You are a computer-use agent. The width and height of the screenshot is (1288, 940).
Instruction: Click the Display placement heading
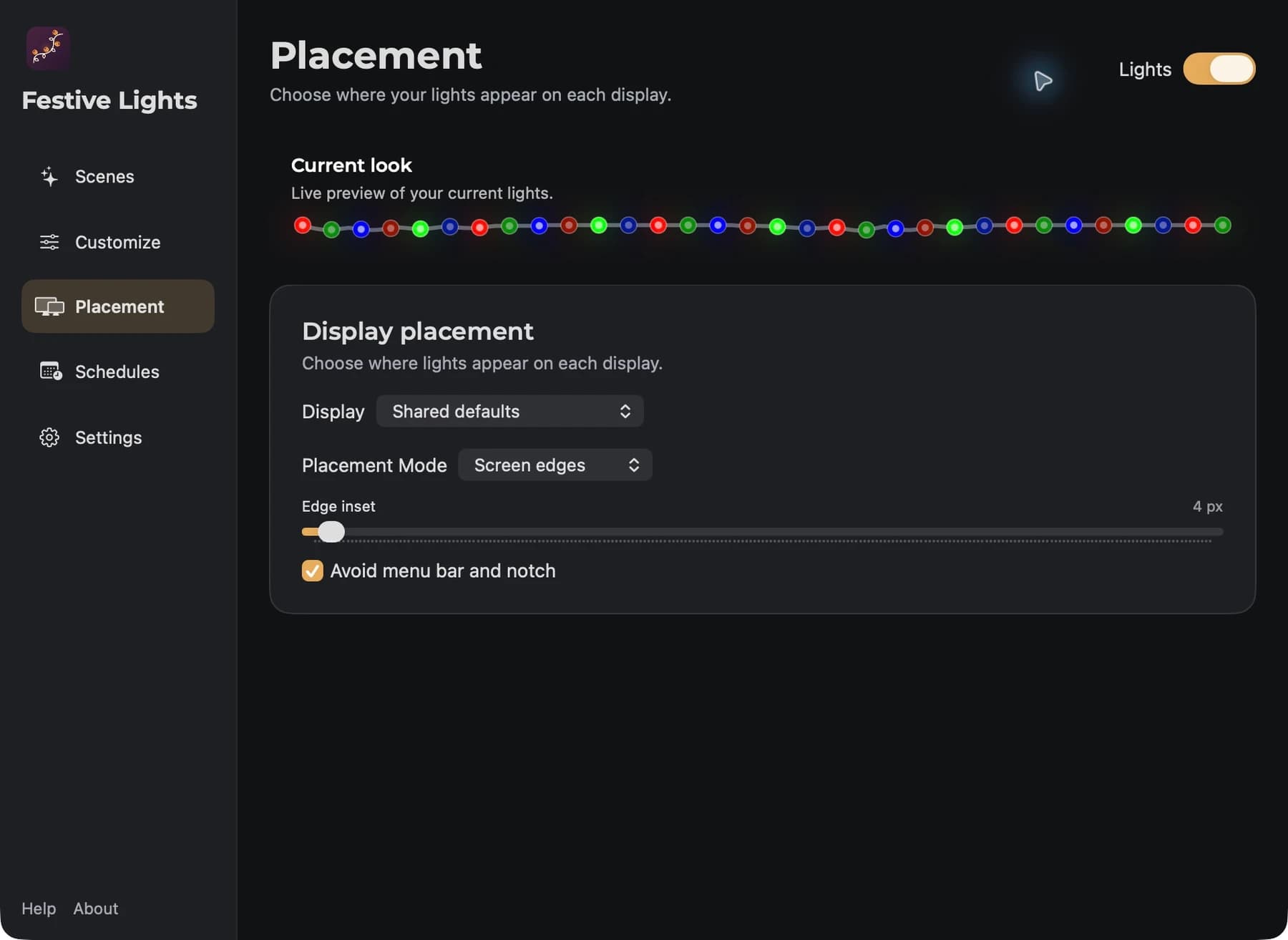[418, 331]
